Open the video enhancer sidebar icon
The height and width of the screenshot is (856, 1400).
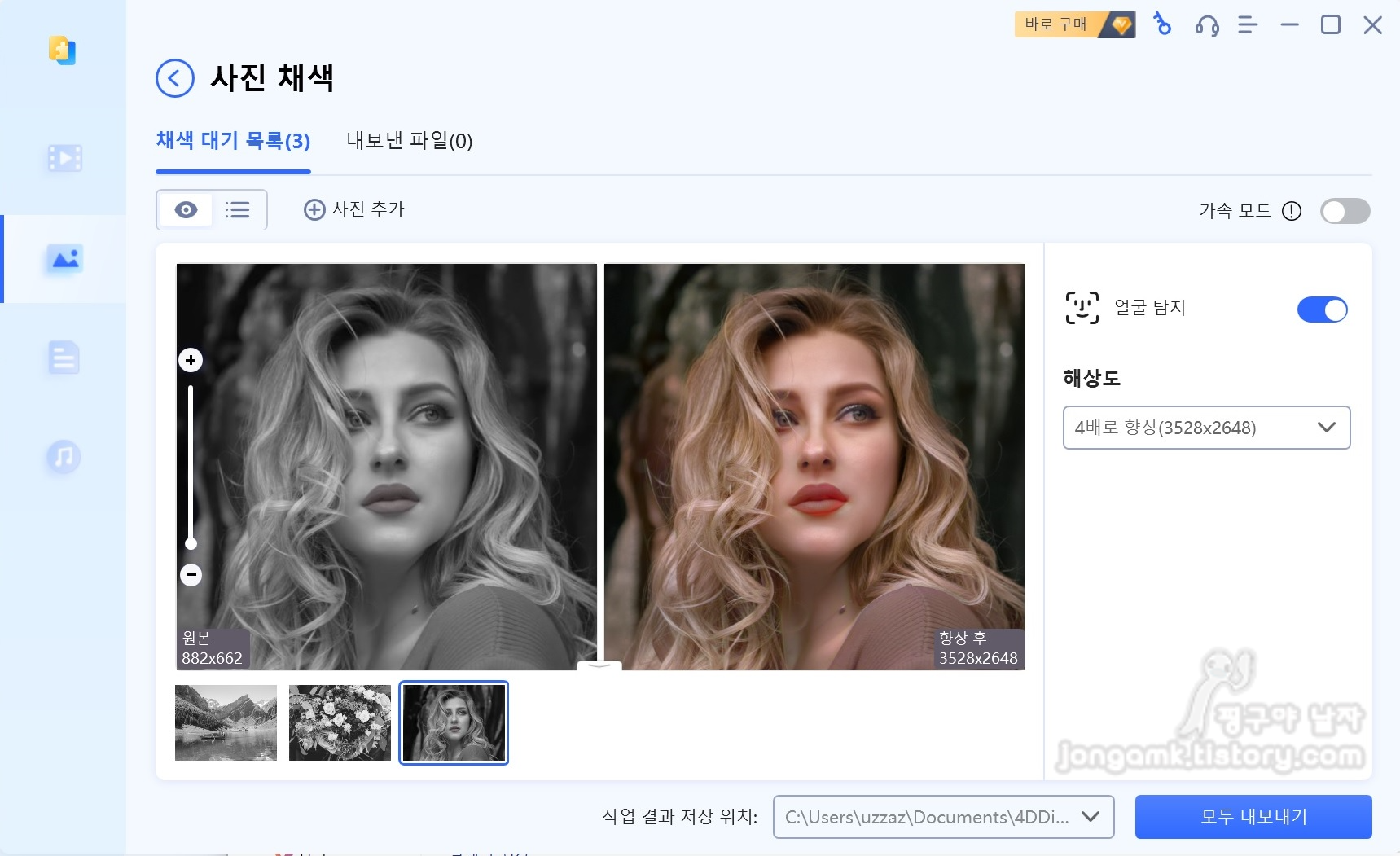click(x=64, y=158)
